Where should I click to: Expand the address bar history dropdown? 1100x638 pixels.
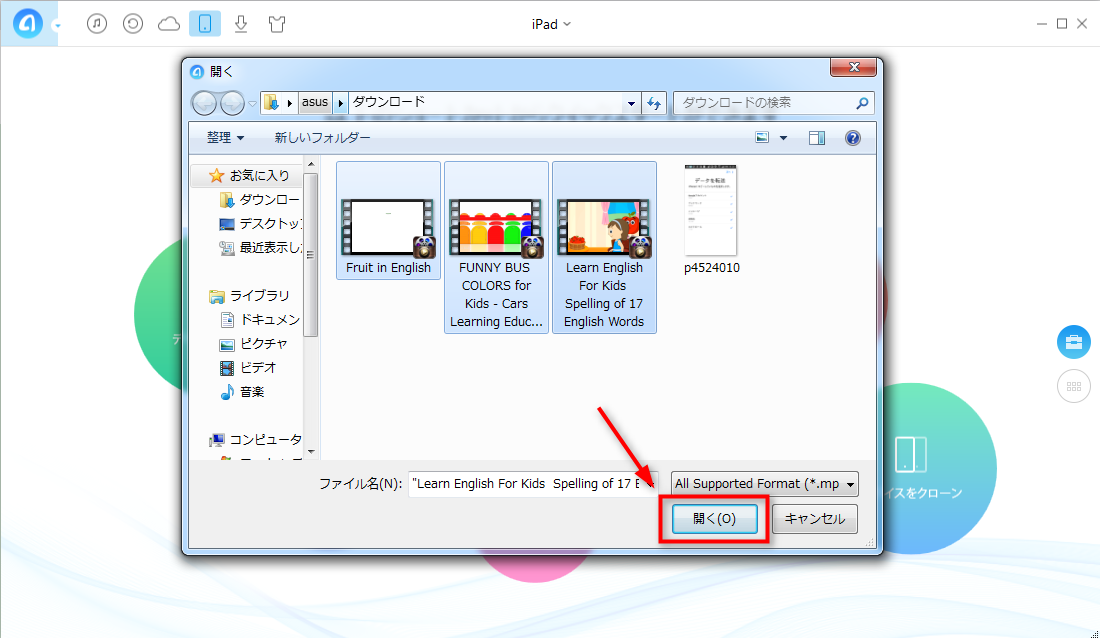pyautogui.click(x=631, y=103)
